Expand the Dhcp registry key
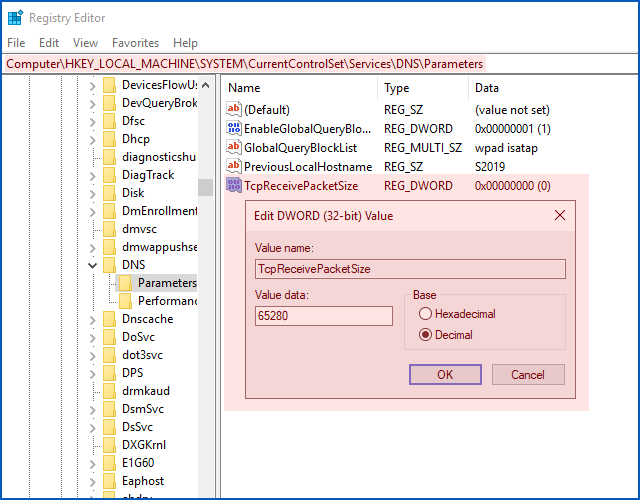Image resolution: width=640 pixels, height=500 pixels. pyautogui.click(x=93, y=140)
